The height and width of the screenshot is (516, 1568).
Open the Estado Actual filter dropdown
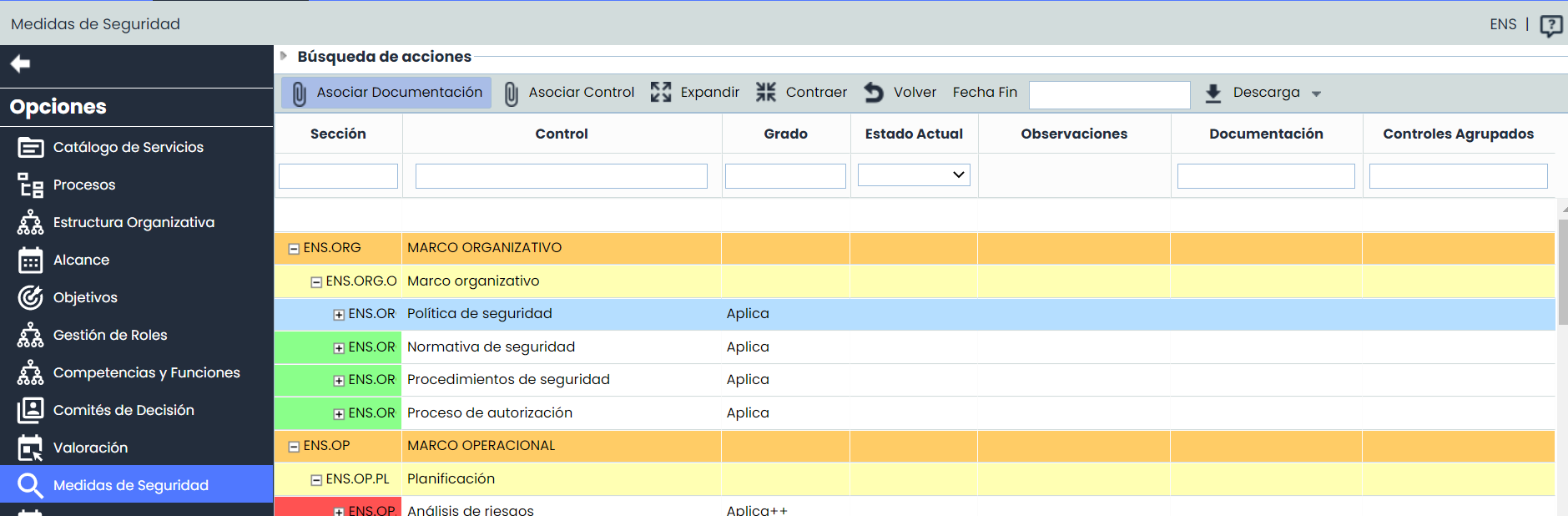(x=914, y=175)
